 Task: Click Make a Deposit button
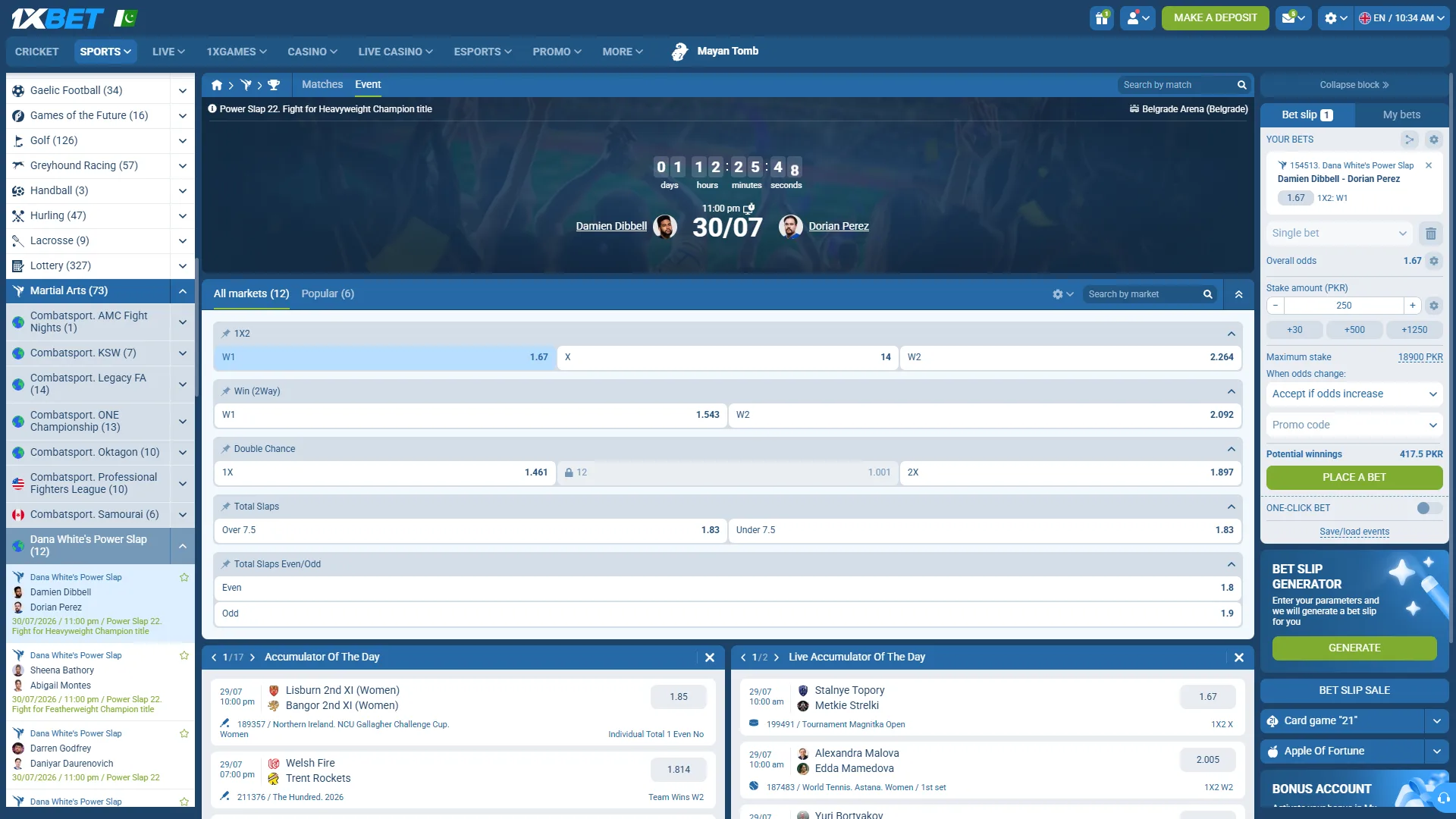pyautogui.click(x=1215, y=18)
